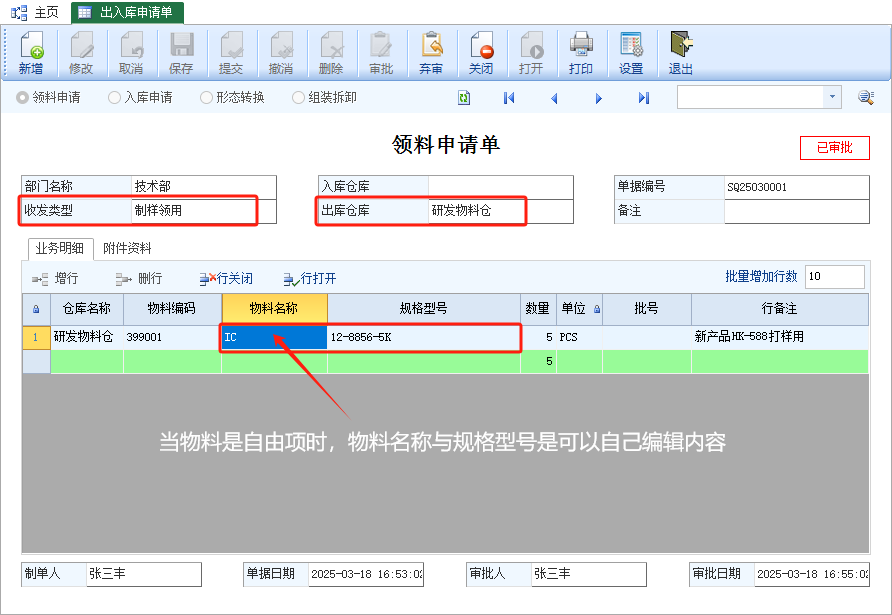Click the unit cell PCS
892x615 pixels.
coord(579,337)
